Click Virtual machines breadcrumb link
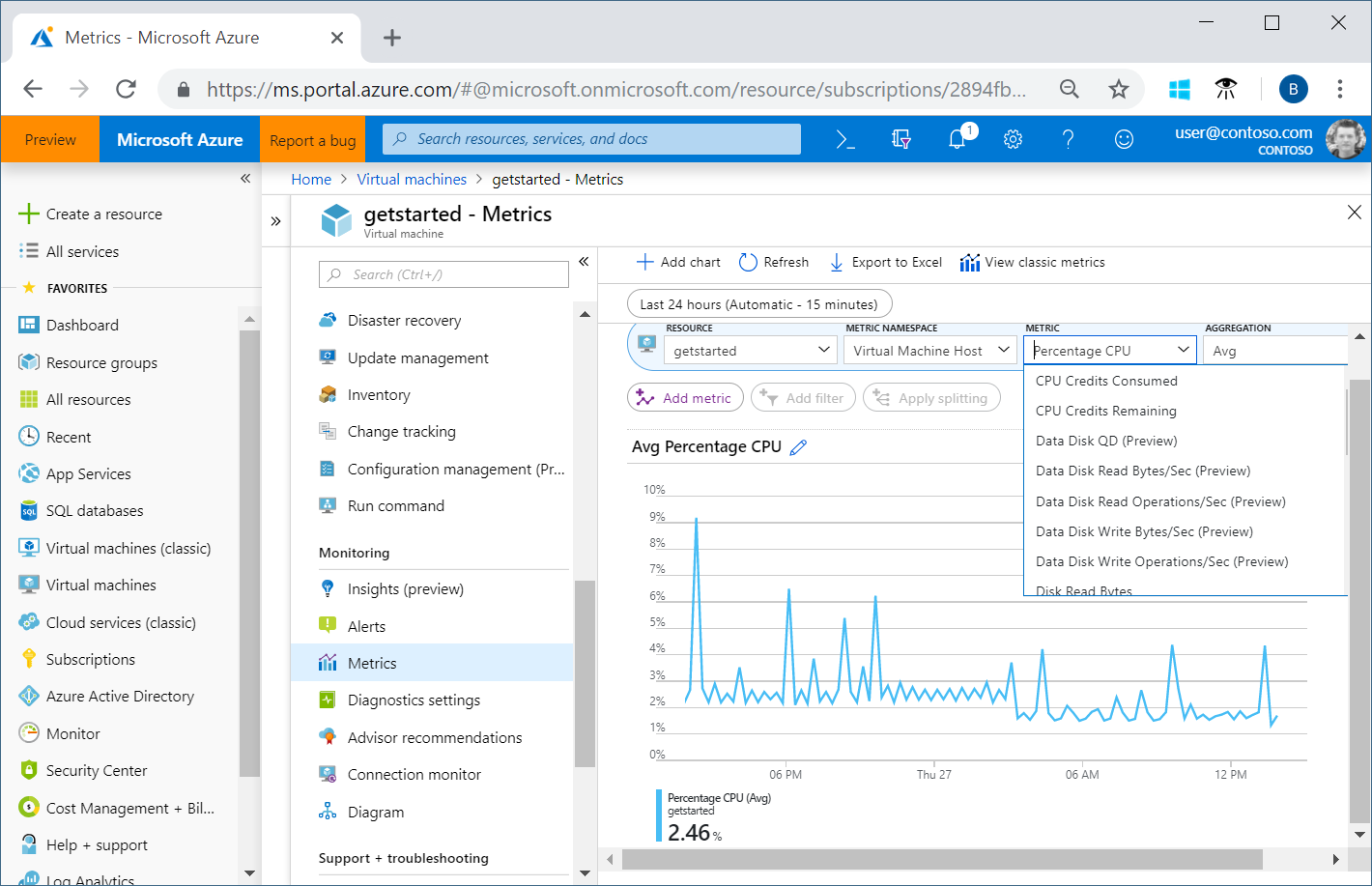 point(412,179)
